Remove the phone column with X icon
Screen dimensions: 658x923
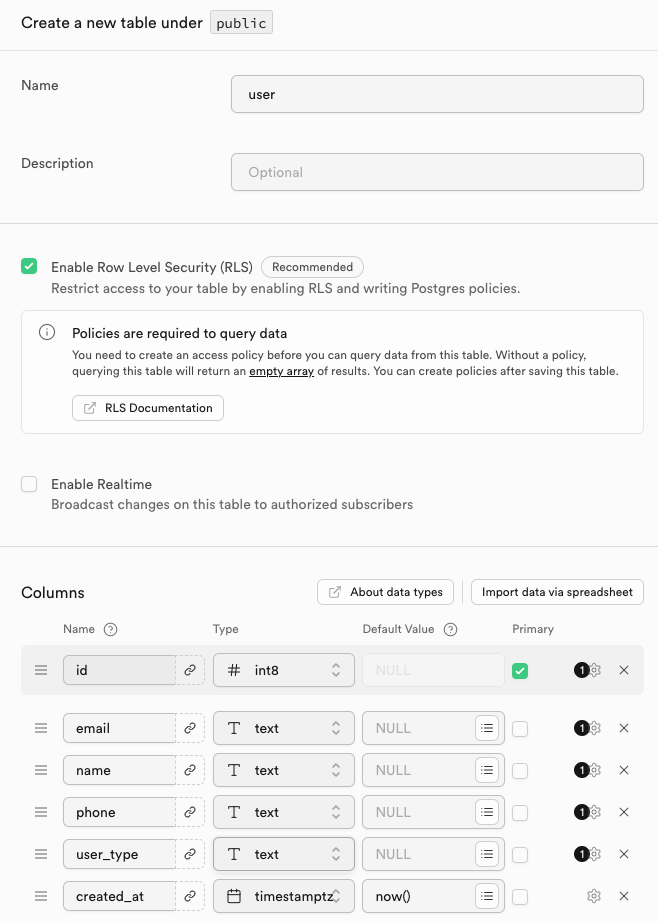tap(624, 812)
